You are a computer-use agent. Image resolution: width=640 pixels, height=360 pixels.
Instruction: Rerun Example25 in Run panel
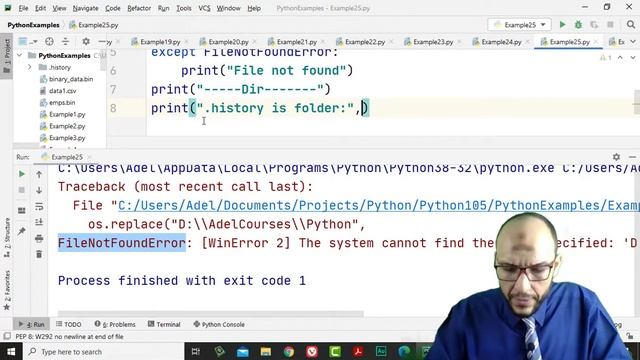click(22, 174)
